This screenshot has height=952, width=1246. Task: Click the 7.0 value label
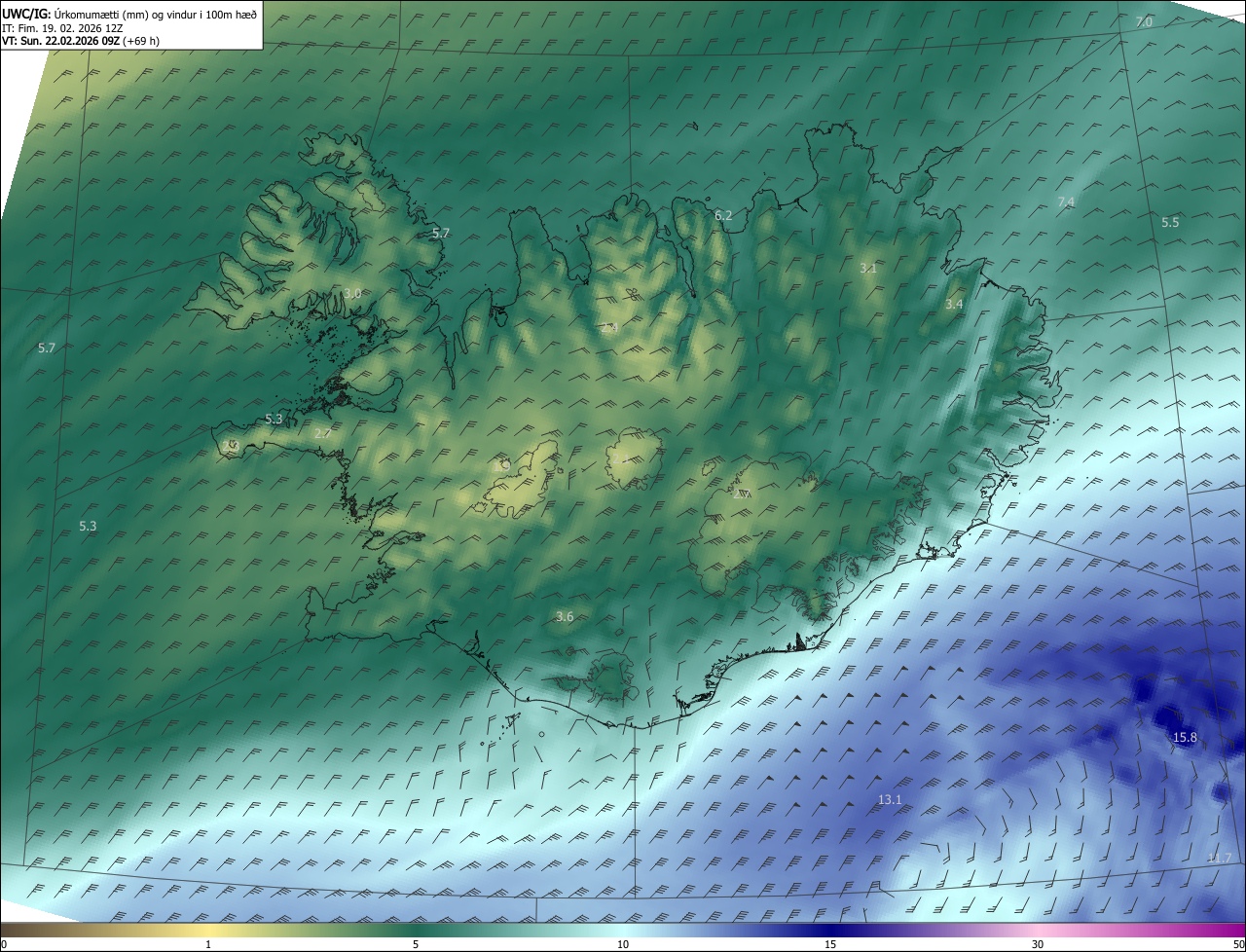[1145, 21]
